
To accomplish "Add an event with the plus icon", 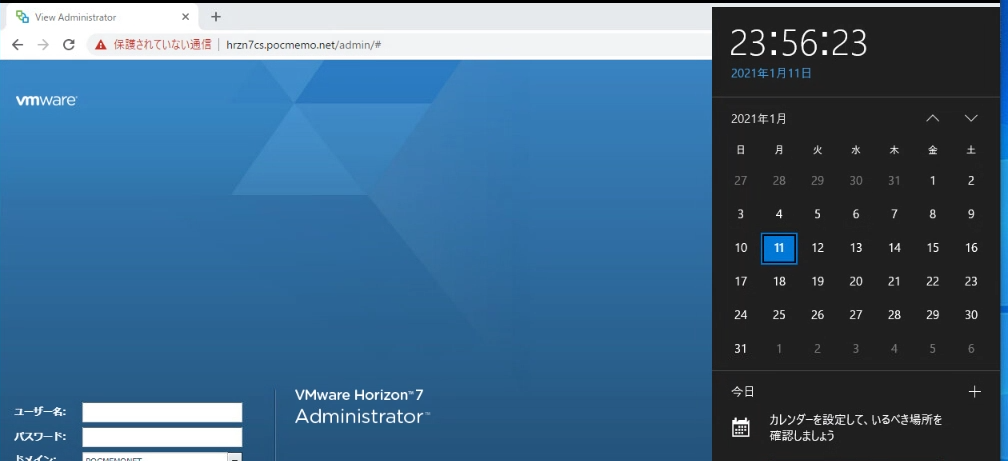I will 975,392.
